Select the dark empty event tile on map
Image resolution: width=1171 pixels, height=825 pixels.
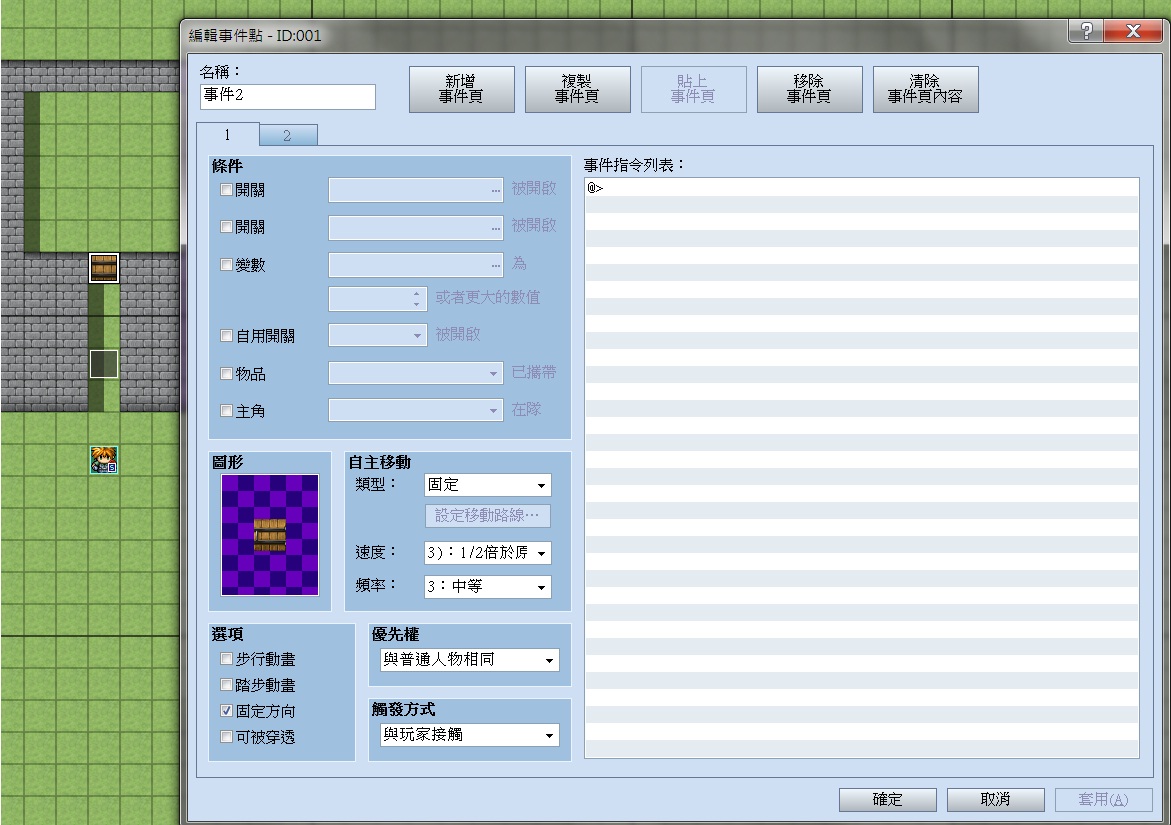104,364
